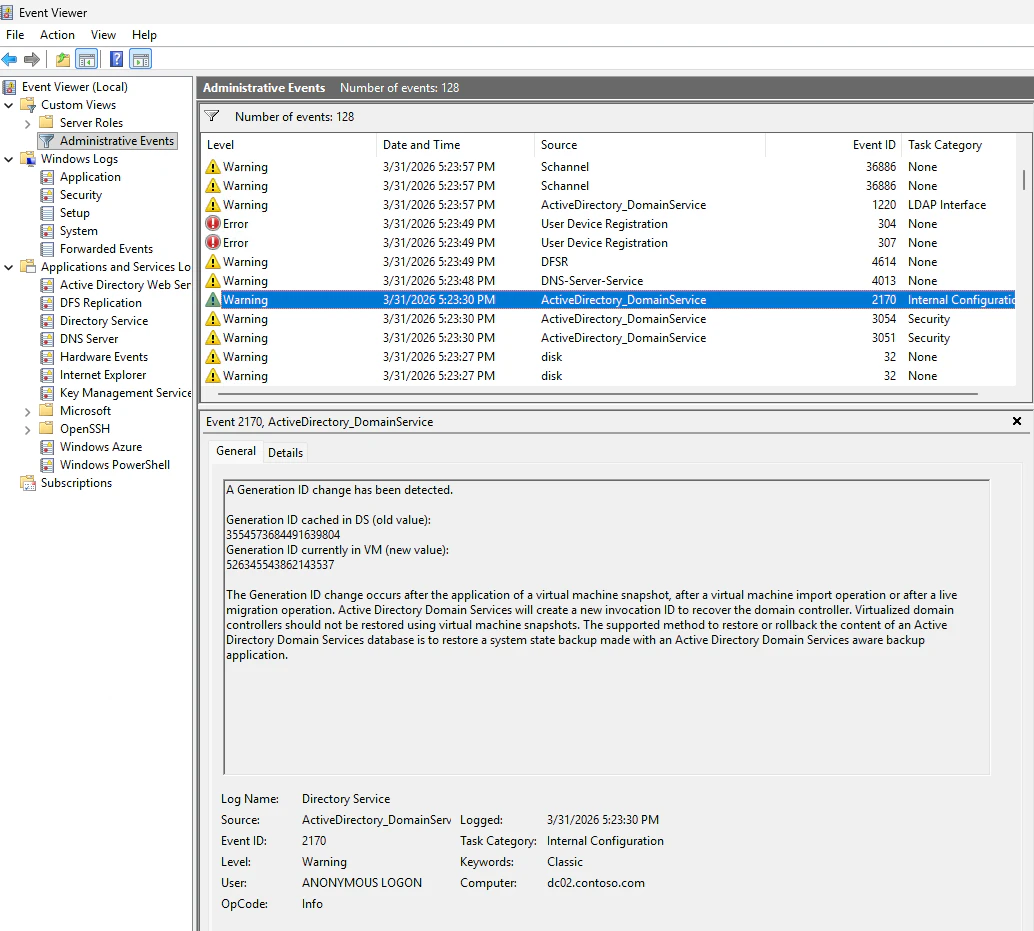Click the Forwarded Events log icon
Image resolution: width=1034 pixels, height=931 pixels.
[x=47, y=249]
